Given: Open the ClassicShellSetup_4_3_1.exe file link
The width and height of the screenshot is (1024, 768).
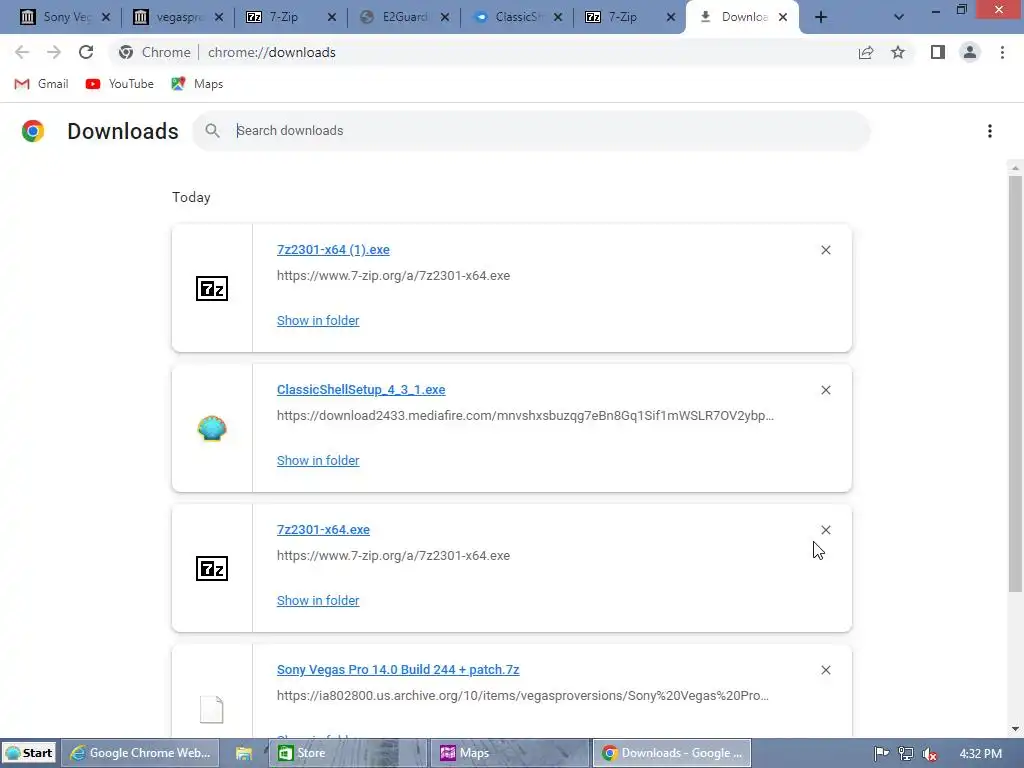Looking at the screenshot, I should pyautogui.click(x=361, y=389).
